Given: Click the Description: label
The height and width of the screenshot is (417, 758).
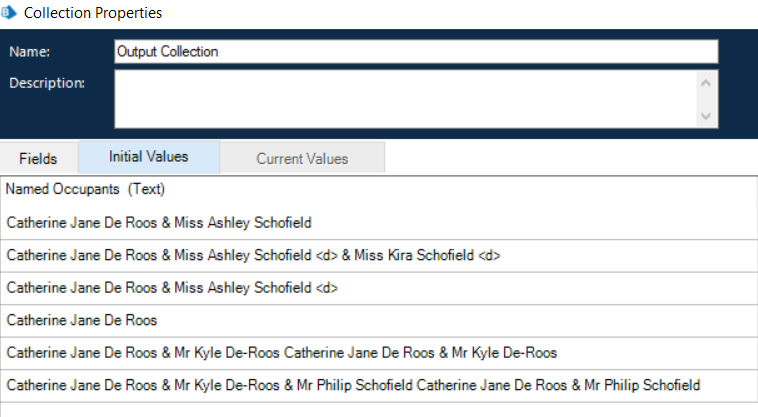Looking at the screenshot, I should 47,82.
